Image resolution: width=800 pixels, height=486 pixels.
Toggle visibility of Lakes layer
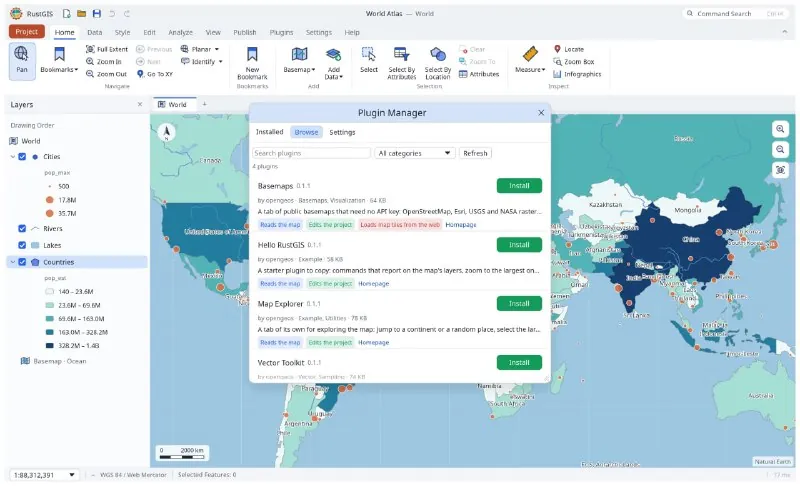pyautogui.click(x=22, y=245)
